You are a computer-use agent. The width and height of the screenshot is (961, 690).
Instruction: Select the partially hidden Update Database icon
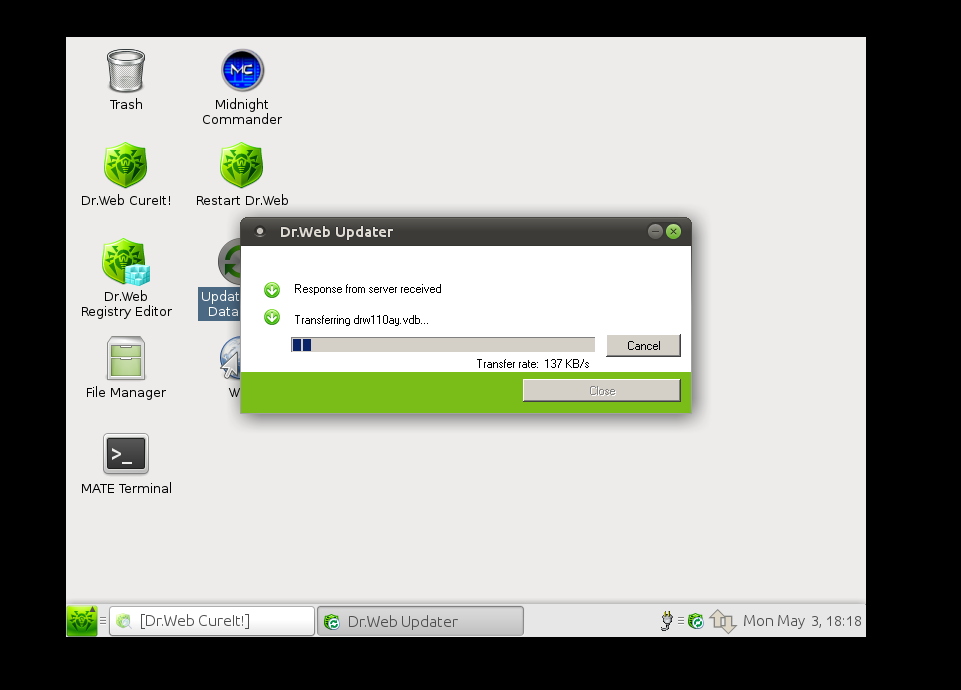219,279
